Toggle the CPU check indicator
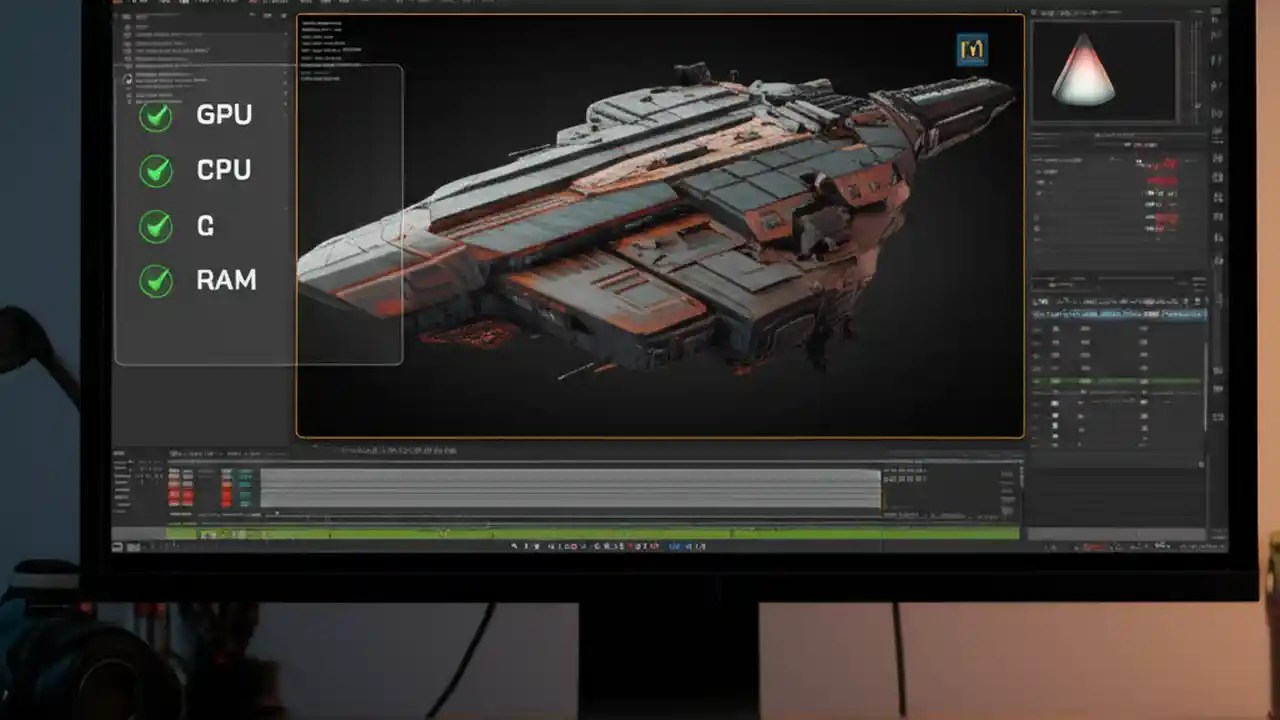Screen dimensions: 1280x720 pyautogui.click(x=156, y=171)
